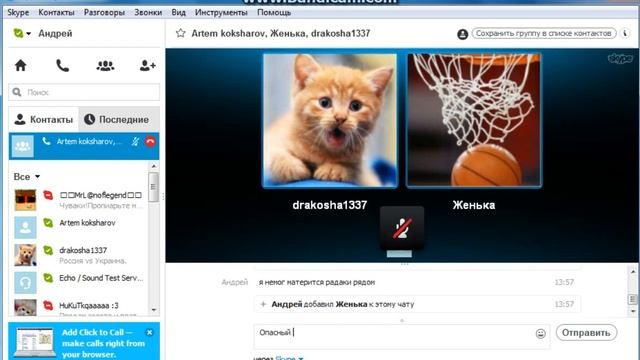Click splitter handle between video and chat
This screenshot has width=640, height=360.
tap(404, 264)
